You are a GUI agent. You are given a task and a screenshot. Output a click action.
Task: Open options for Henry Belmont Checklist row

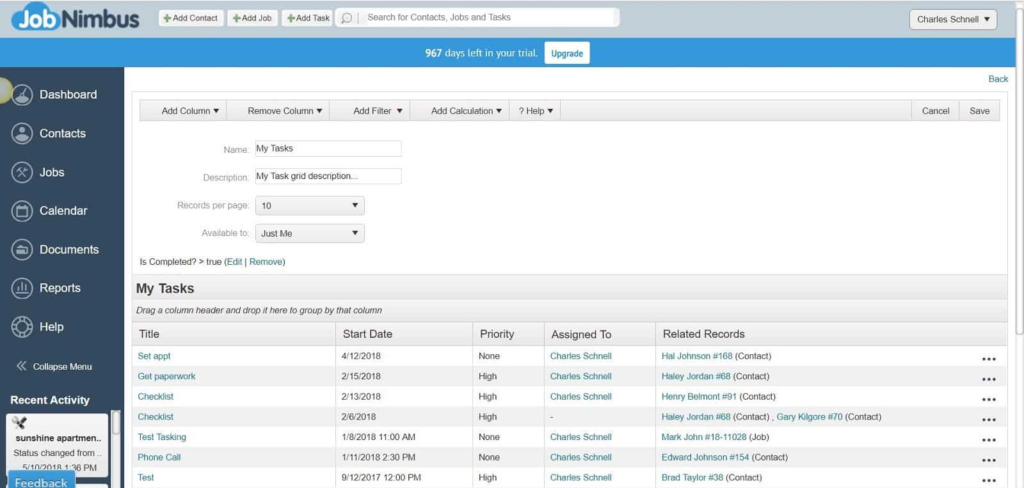pos(988,399)
